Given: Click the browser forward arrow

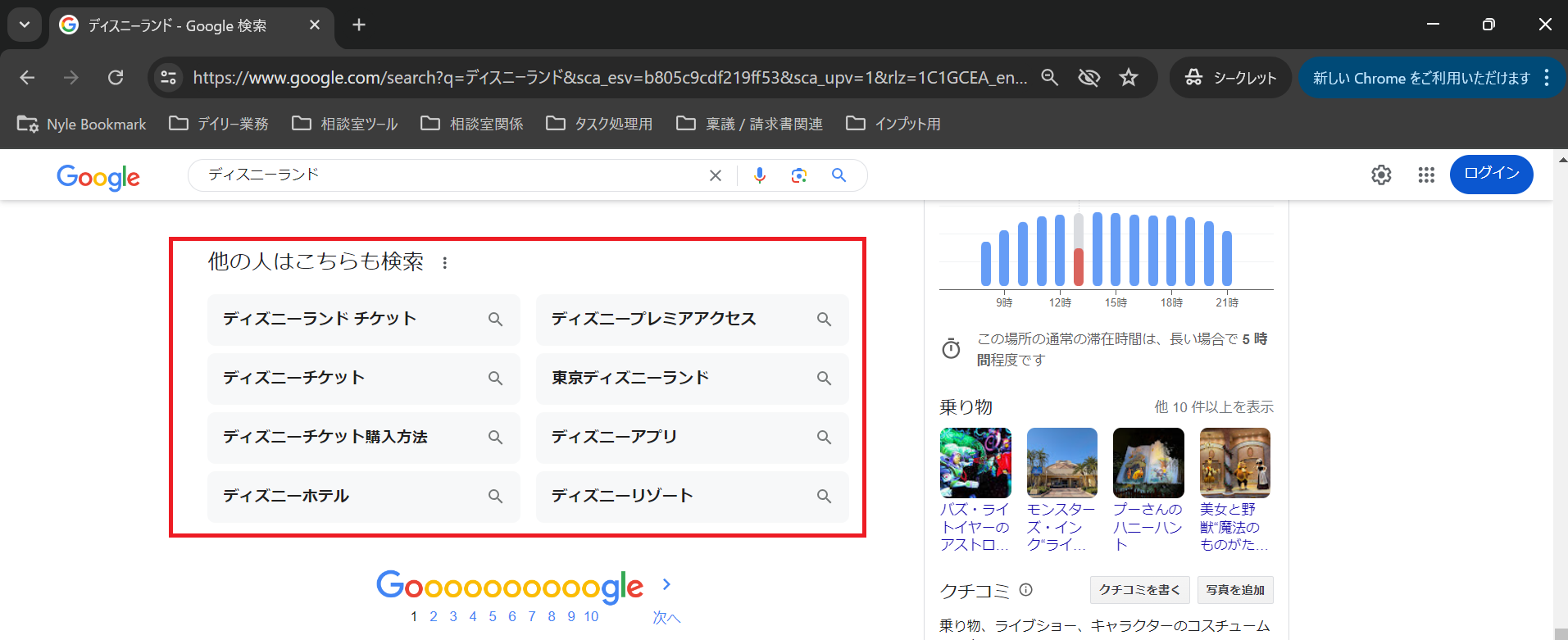Looking at the screenshot, I should click(71, 77).
